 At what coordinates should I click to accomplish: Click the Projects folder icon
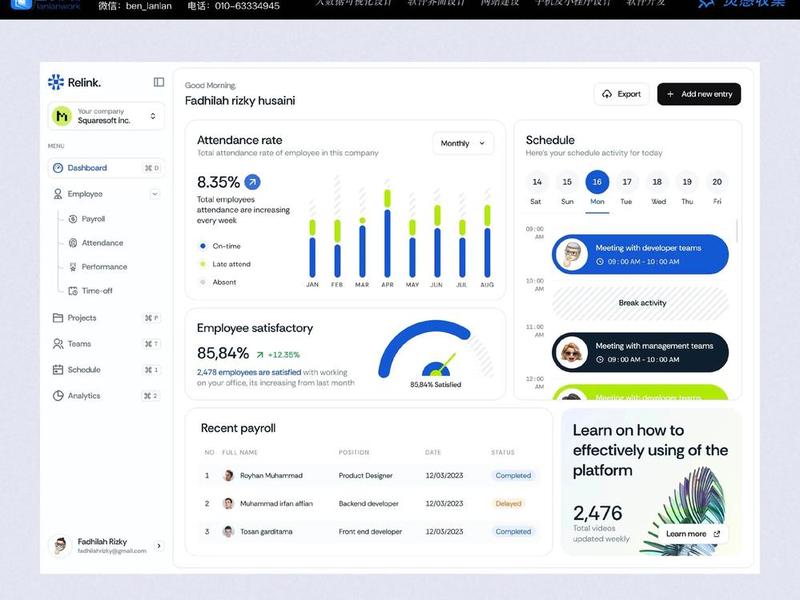tap(58, 318)
